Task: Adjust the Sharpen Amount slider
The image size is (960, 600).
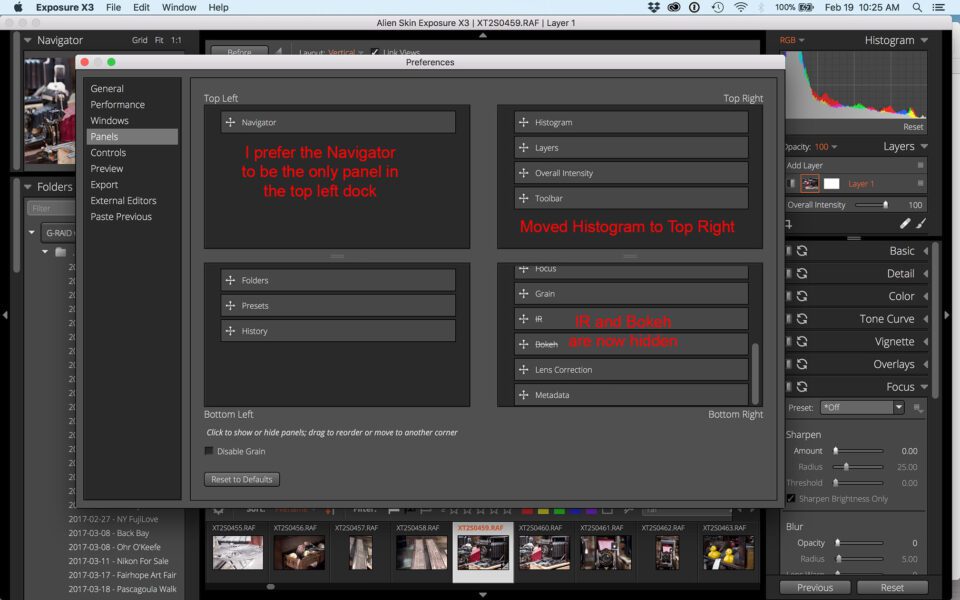Action: pyautogui.click(x=859, y=451)
